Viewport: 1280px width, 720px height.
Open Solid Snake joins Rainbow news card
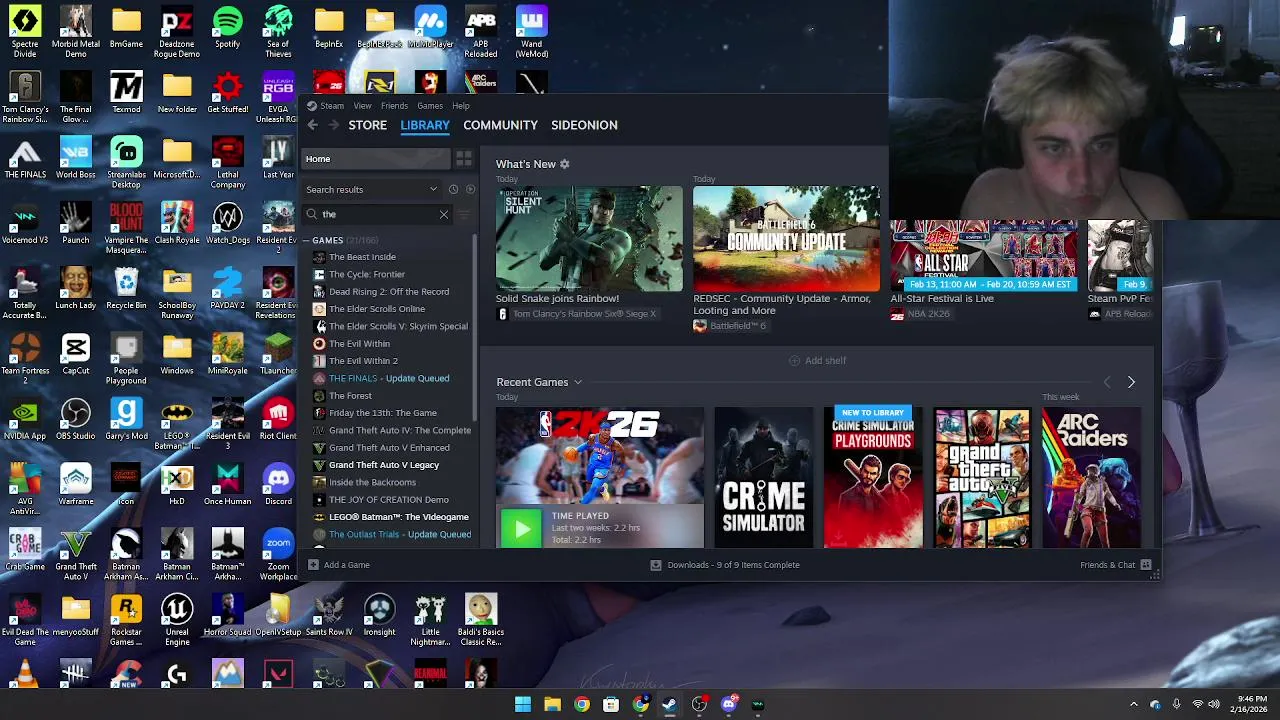click(589, 239)
